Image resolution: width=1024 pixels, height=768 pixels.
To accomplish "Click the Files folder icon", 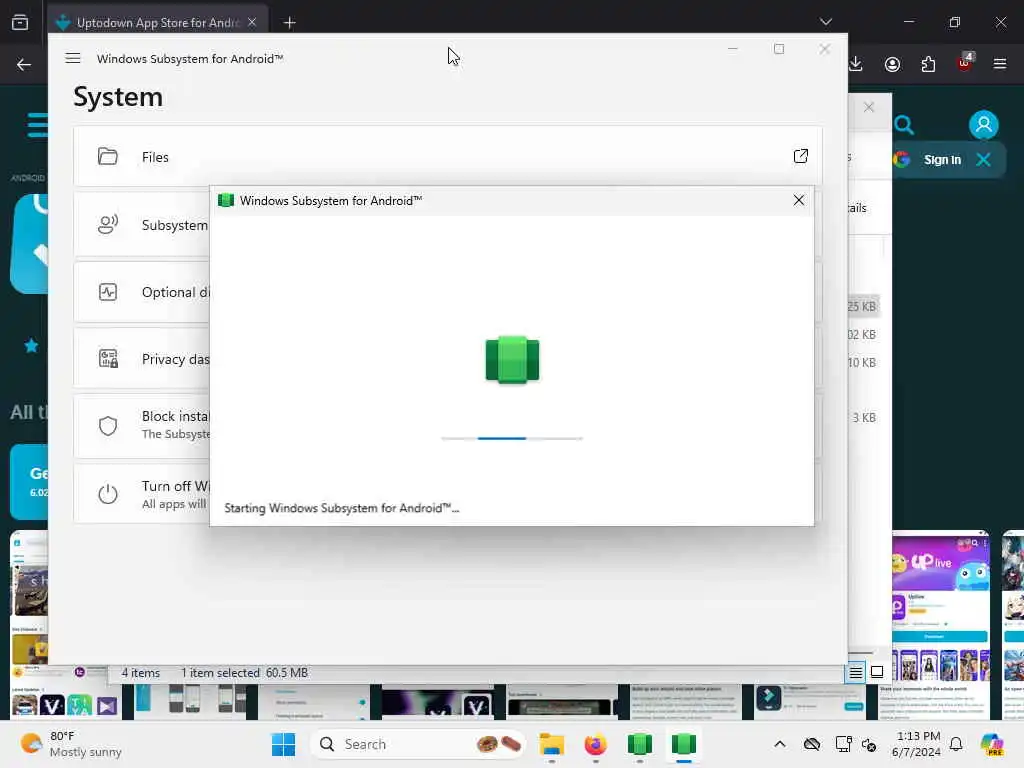I will tap(108, 157).
